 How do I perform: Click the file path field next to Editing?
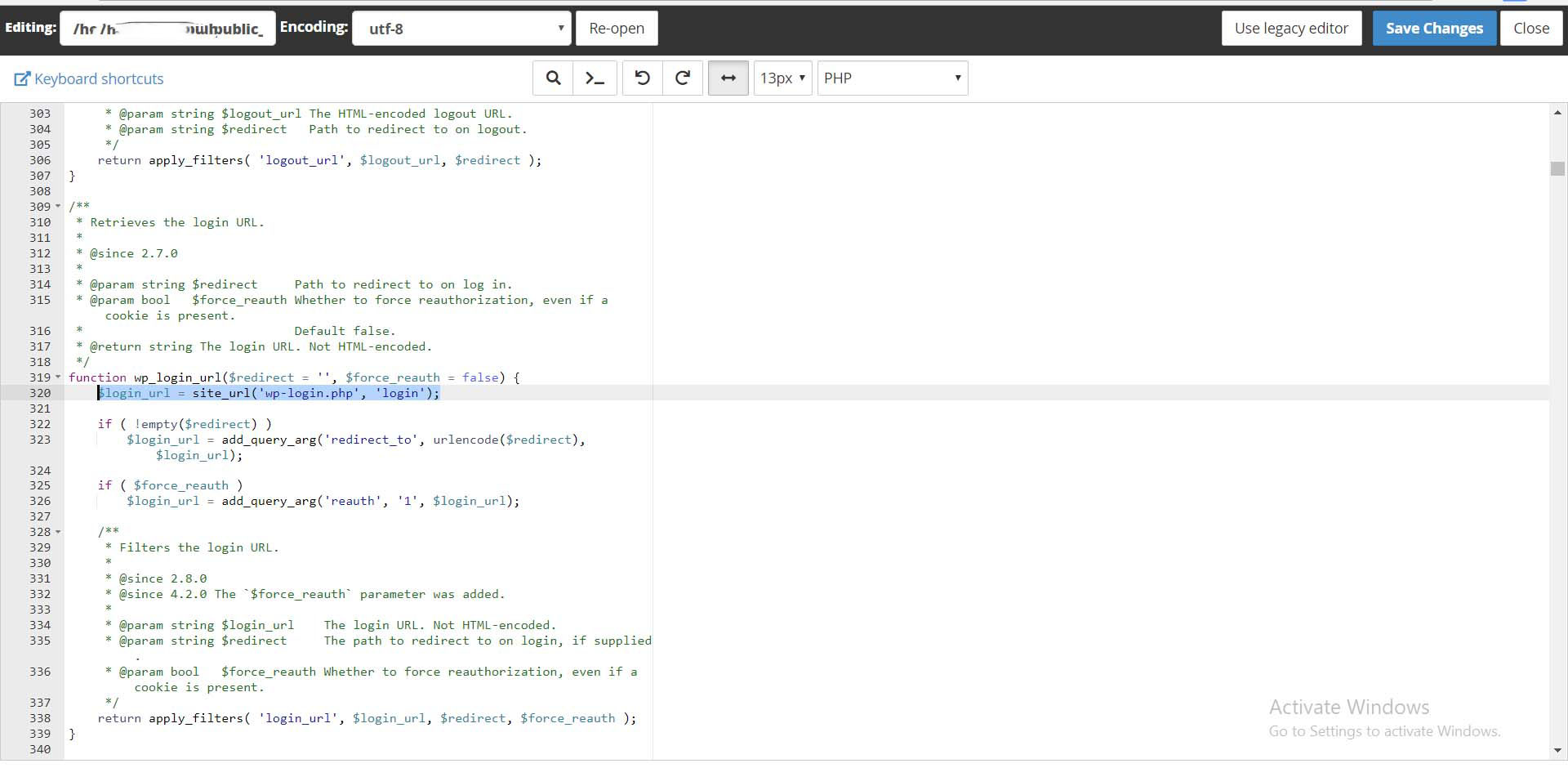click(167, 29)
